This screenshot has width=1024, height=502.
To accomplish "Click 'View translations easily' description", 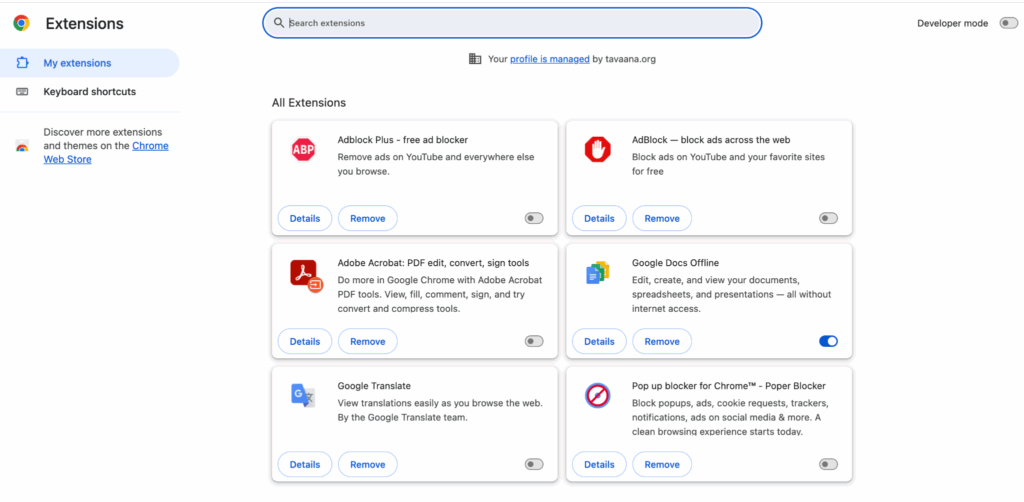I will pyautogui.click(x=440, y=410).
